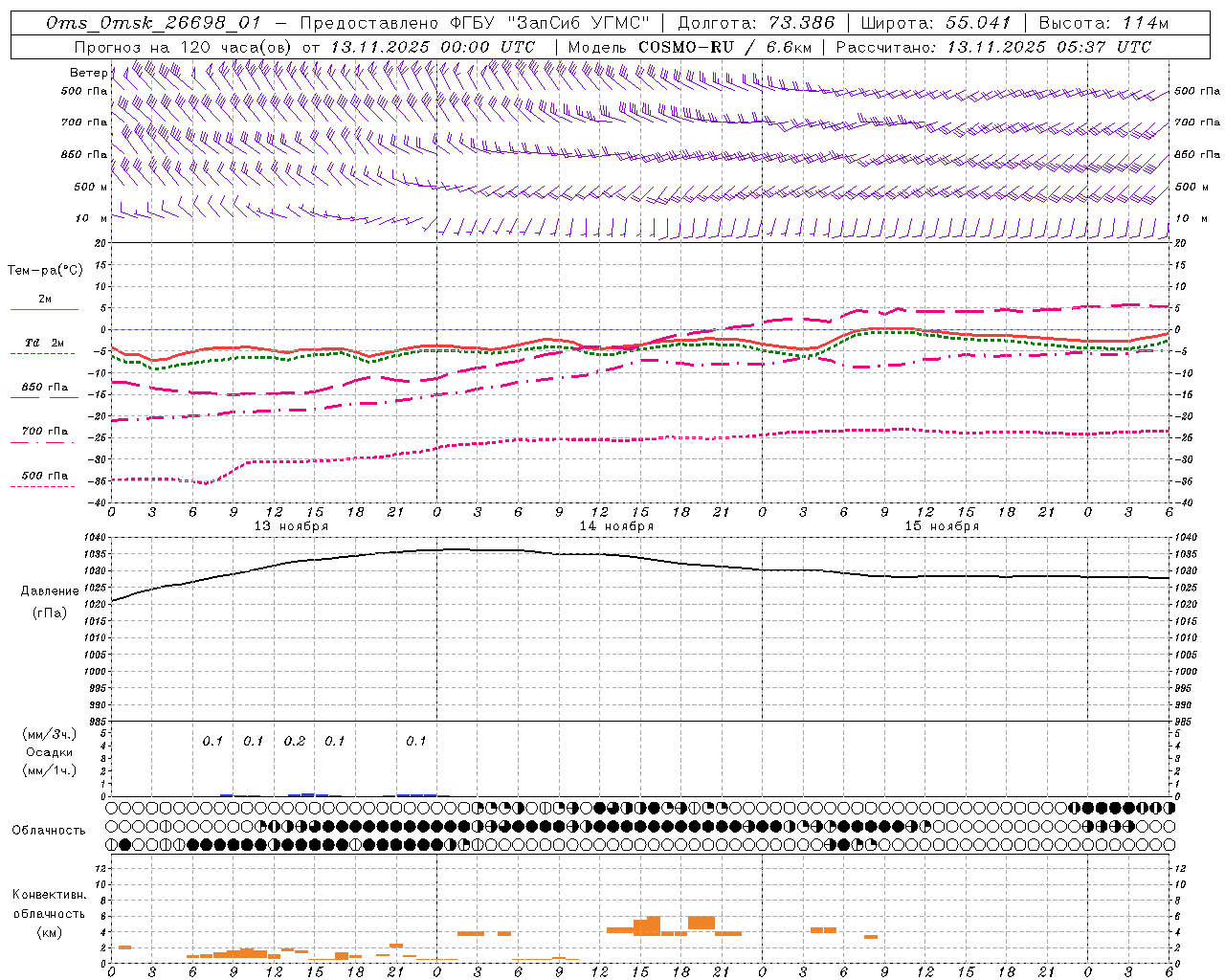Click the forecast start time 13.11.2025 00:00 UTC
The image size is (1225, 980).
(433, 47)
